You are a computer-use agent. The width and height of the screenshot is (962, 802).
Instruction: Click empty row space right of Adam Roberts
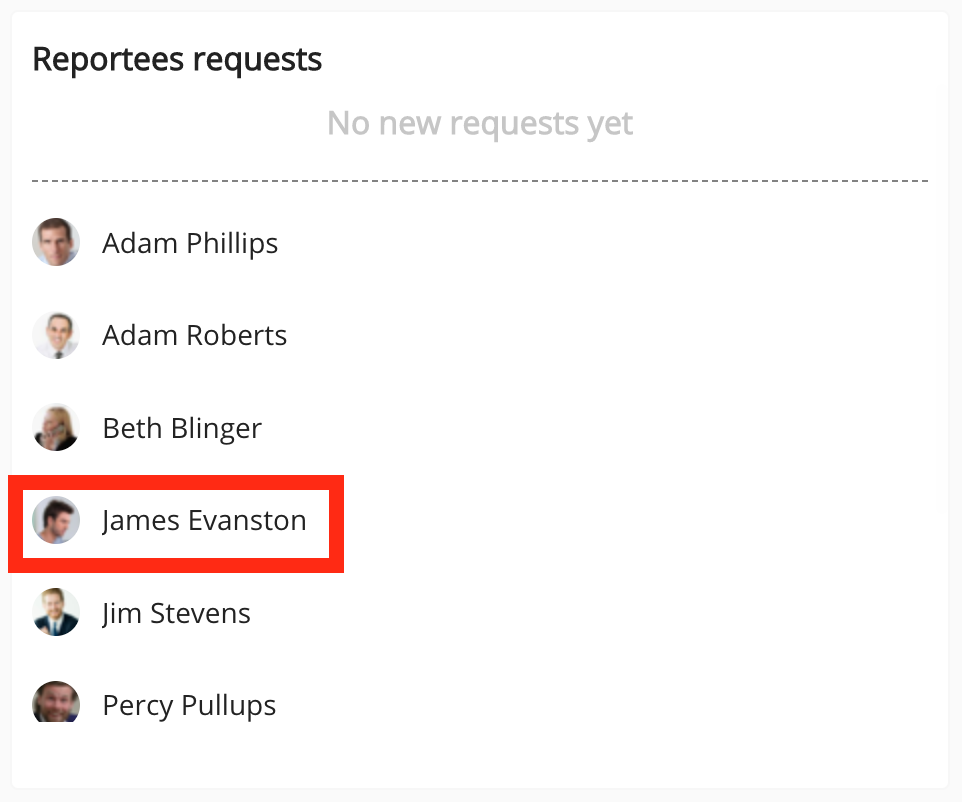click(x=600, y=335)
